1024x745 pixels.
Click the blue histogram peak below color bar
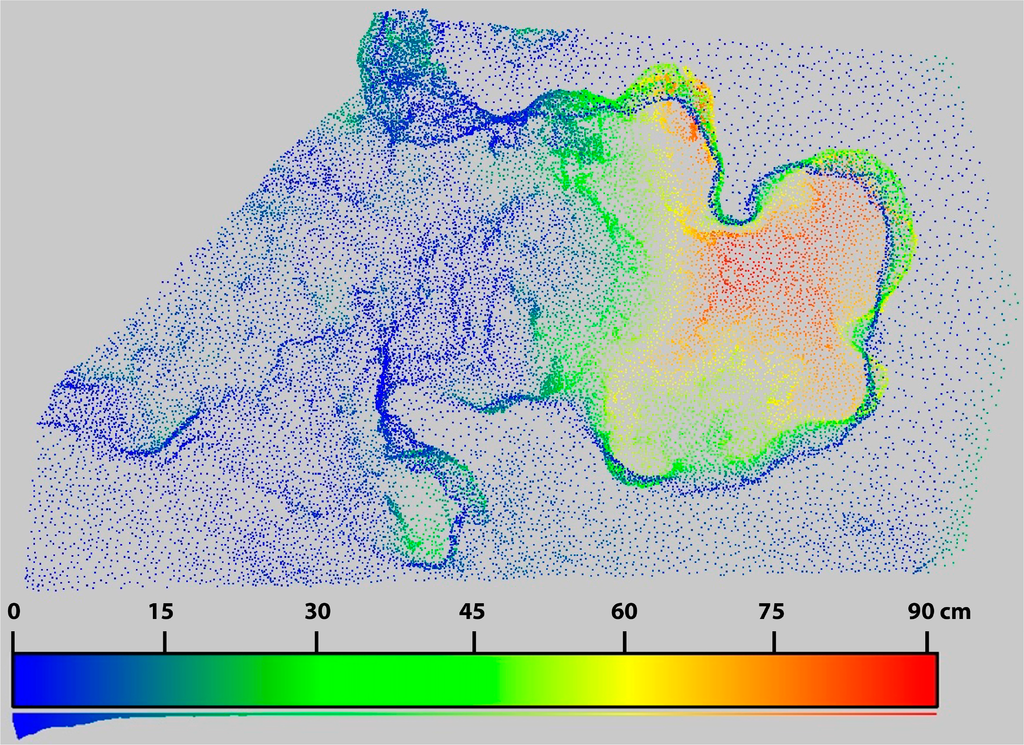25,724
